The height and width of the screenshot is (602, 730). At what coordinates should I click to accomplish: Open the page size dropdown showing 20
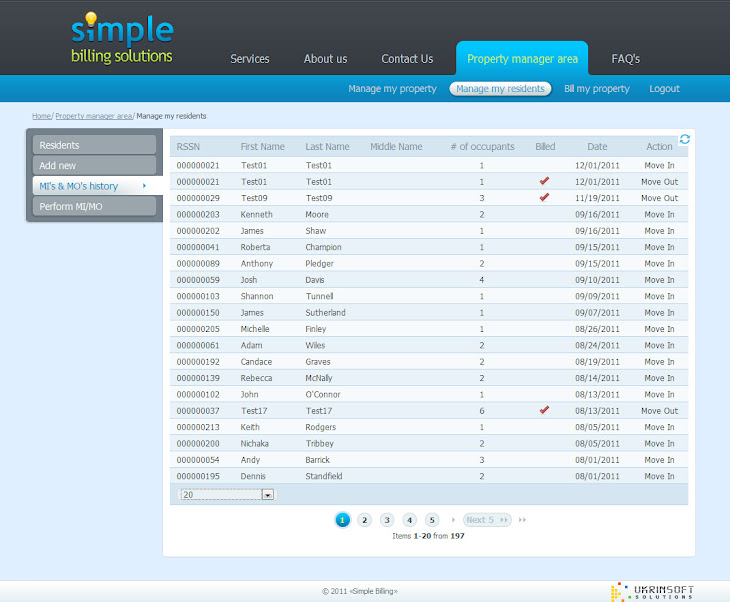[x=227, y=494]
